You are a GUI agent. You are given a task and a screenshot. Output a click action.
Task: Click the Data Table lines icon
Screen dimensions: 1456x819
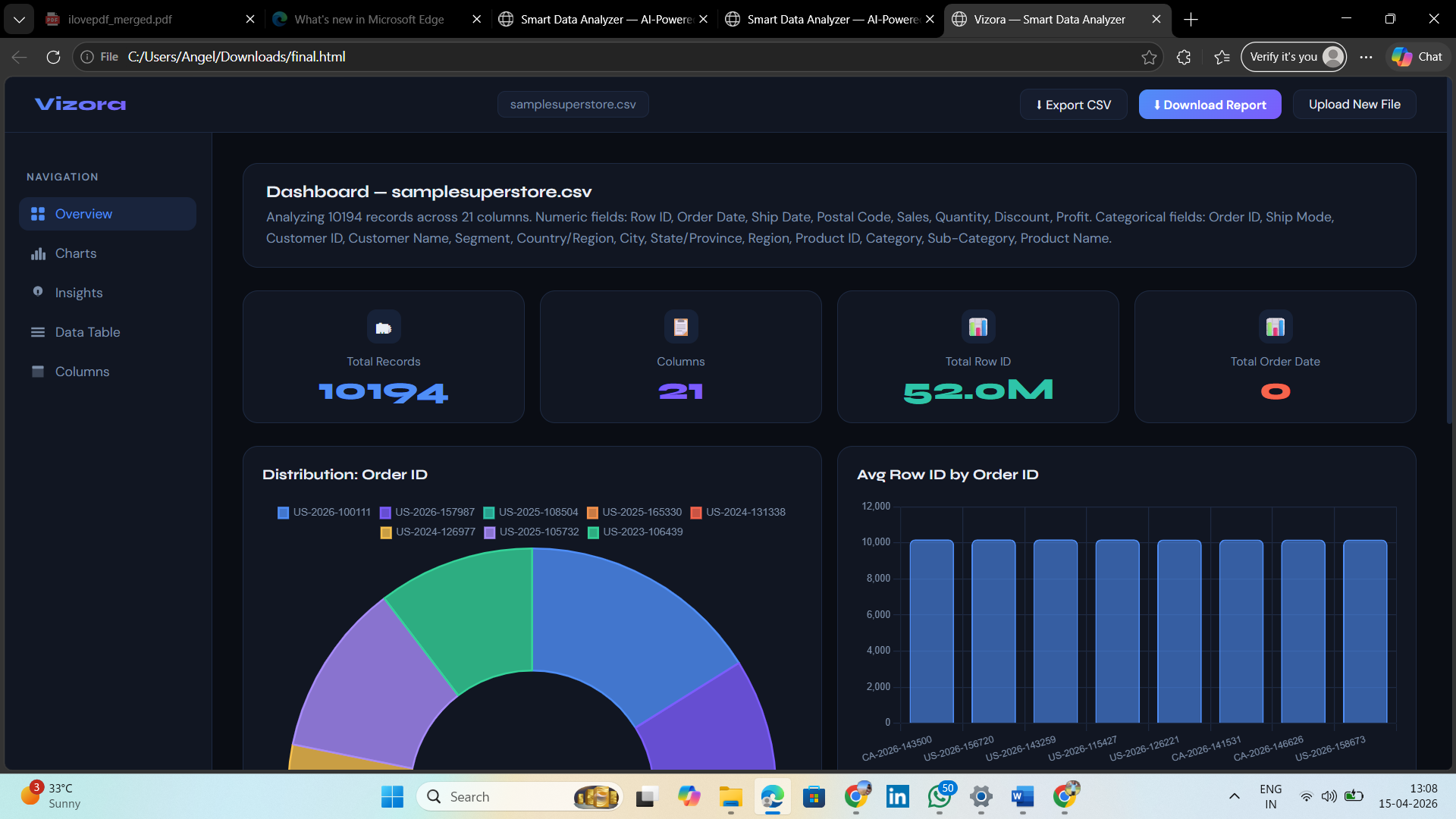(38, 332)
